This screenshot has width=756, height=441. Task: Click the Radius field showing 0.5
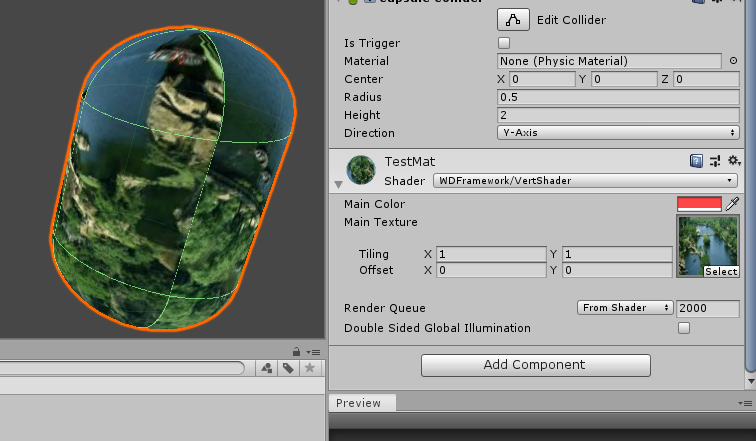(x=618, y=97)
